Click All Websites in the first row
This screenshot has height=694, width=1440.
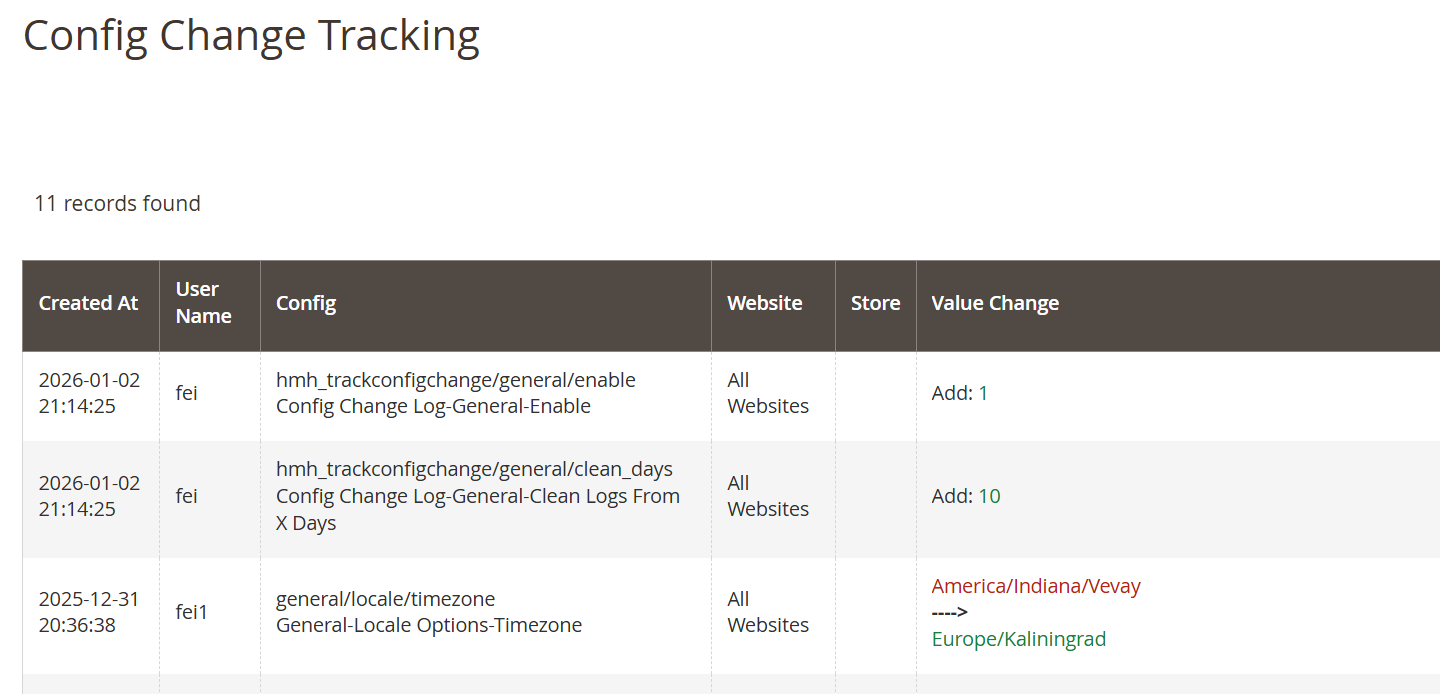(767, 392)
